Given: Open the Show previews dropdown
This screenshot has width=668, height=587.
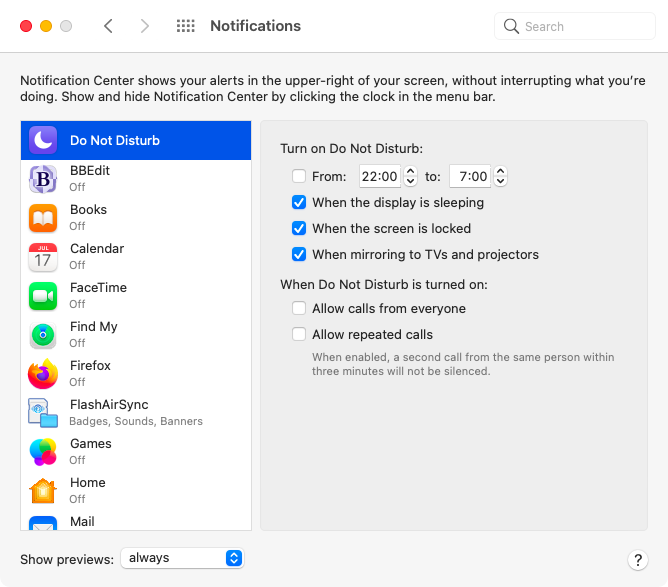Looking at the screenshot, I should point(182,558).
